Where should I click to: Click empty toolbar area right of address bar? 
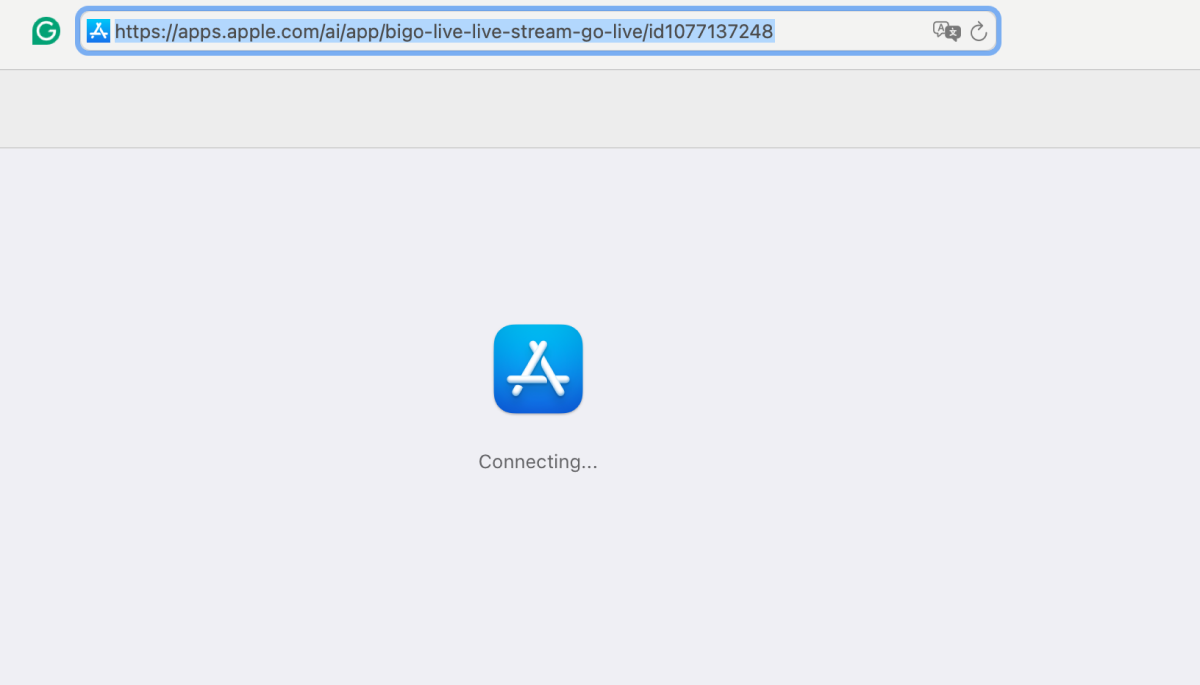(1100, 32)
